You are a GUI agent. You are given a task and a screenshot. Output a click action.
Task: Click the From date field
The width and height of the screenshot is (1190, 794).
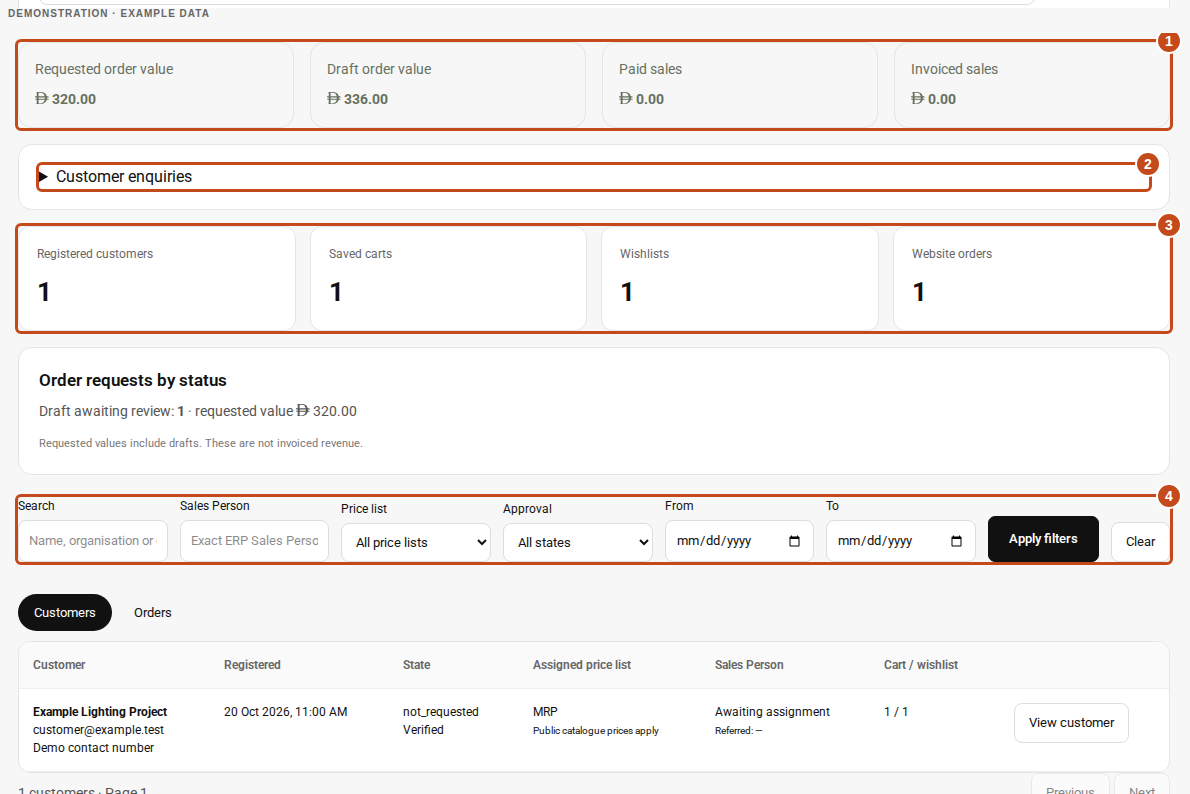pyautogui.click(x=739, y=540)
